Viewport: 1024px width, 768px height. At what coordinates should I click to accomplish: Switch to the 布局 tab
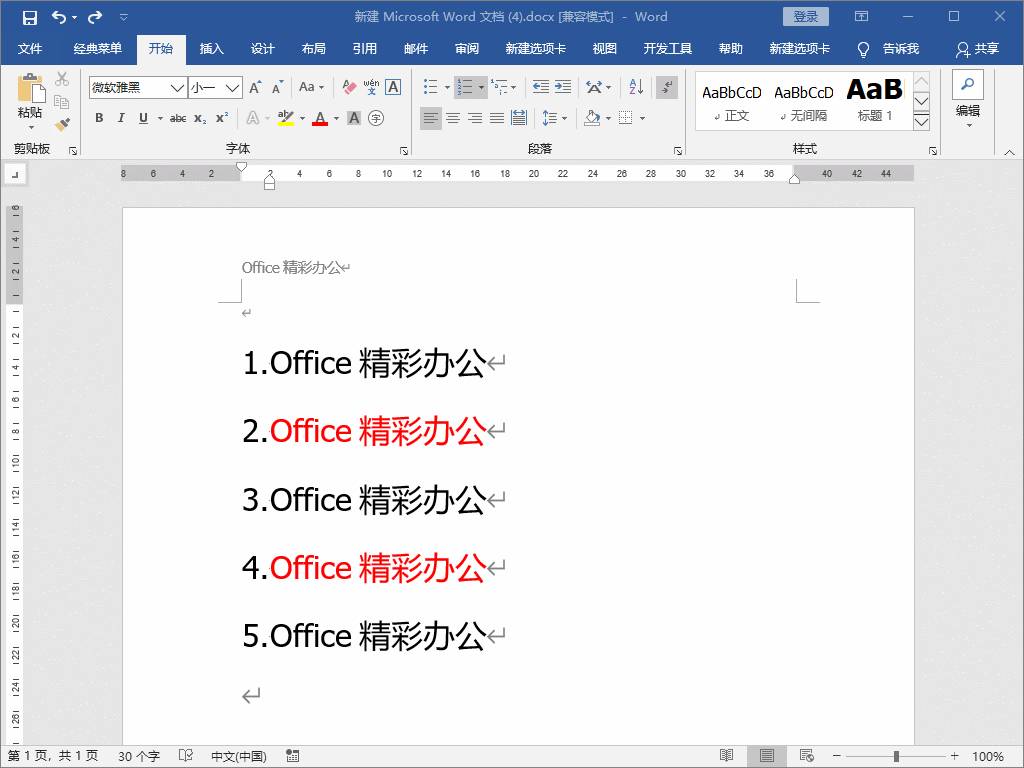tap(313, 49)
